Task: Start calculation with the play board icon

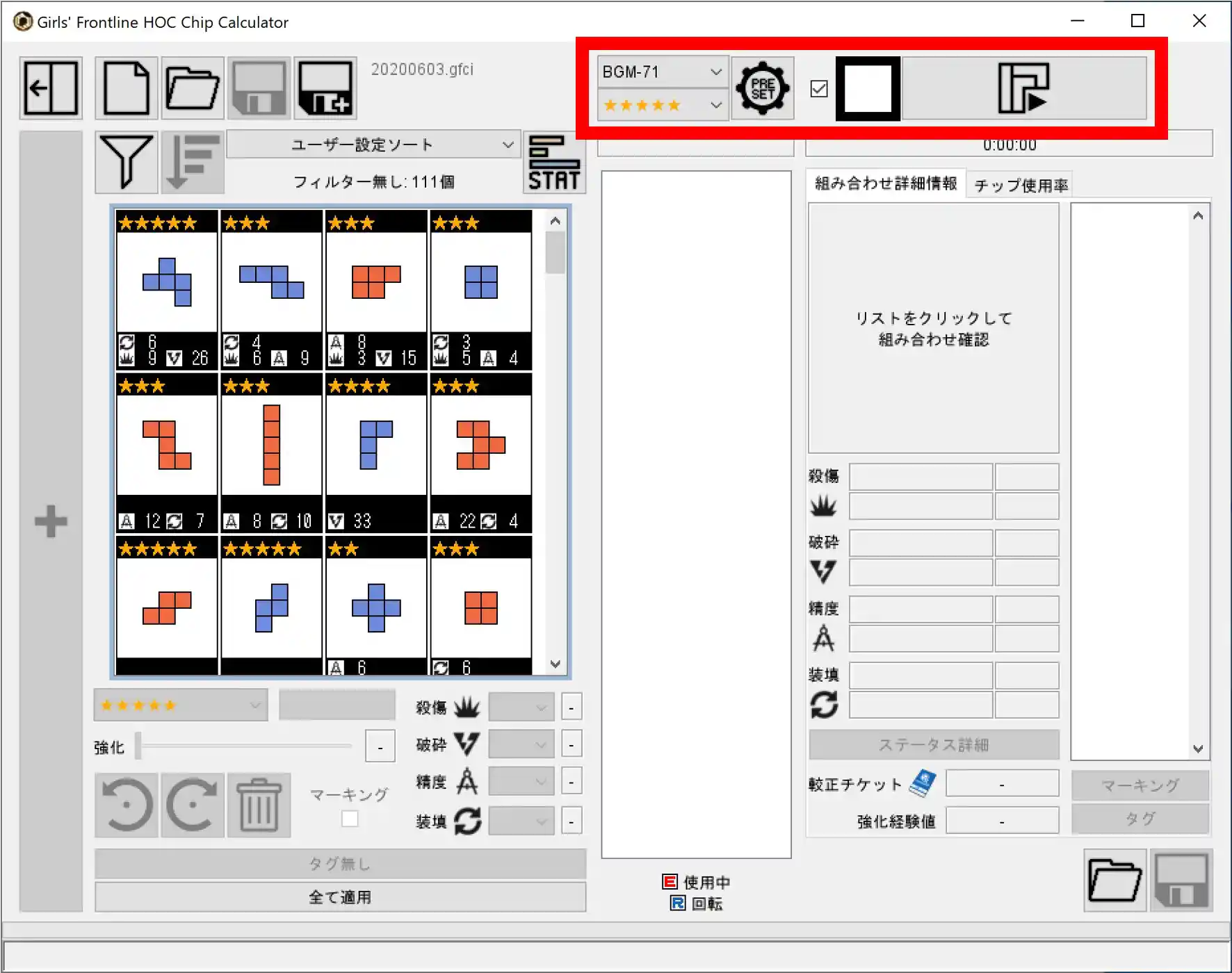Action: [x=1023, y=88]
